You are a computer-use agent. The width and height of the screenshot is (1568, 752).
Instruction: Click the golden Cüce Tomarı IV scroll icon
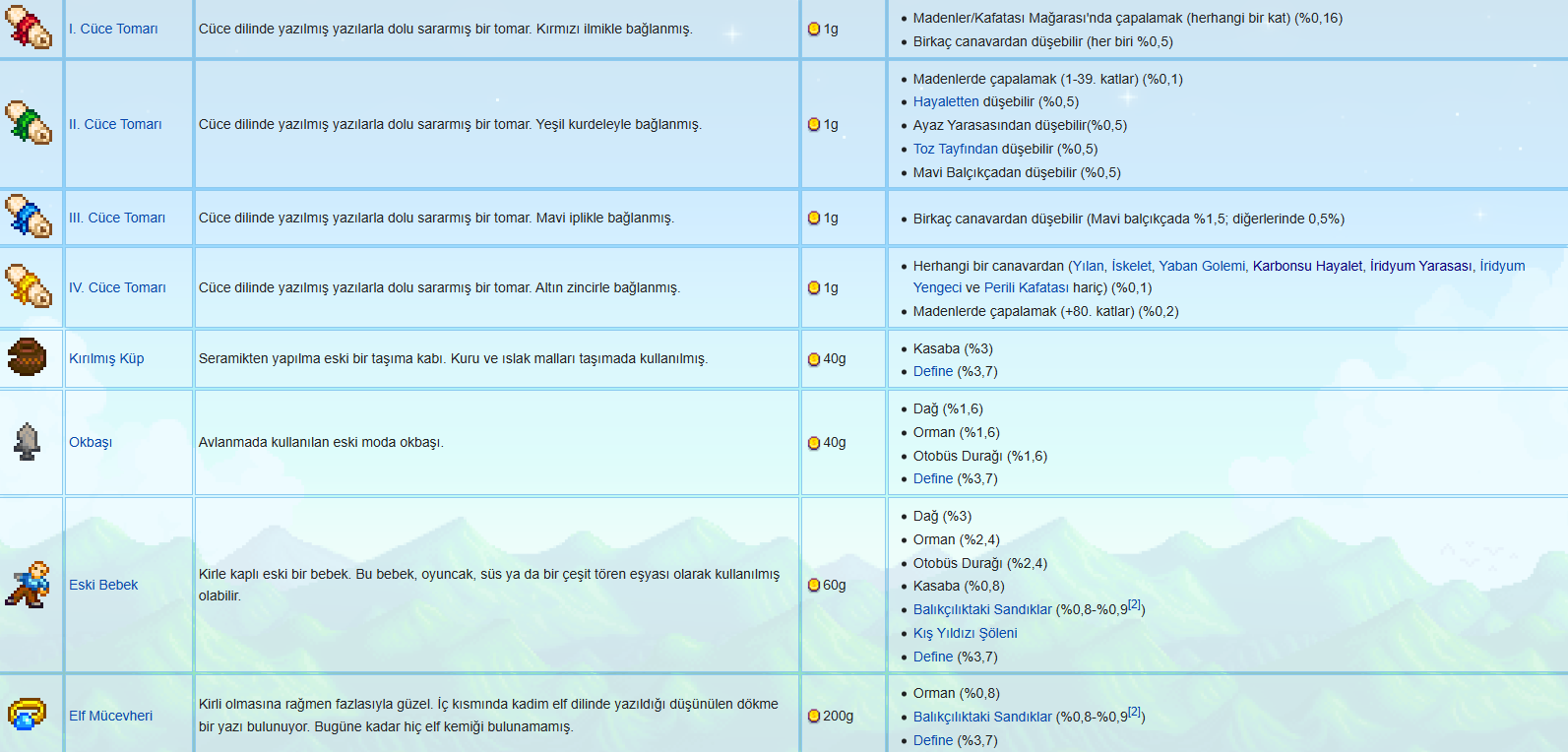click(x=29, y=285)
